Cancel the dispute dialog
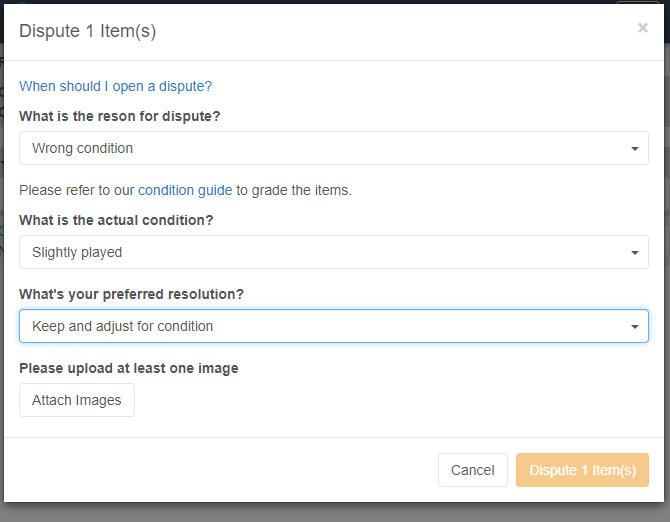670x522 pixels. [473, 470]
